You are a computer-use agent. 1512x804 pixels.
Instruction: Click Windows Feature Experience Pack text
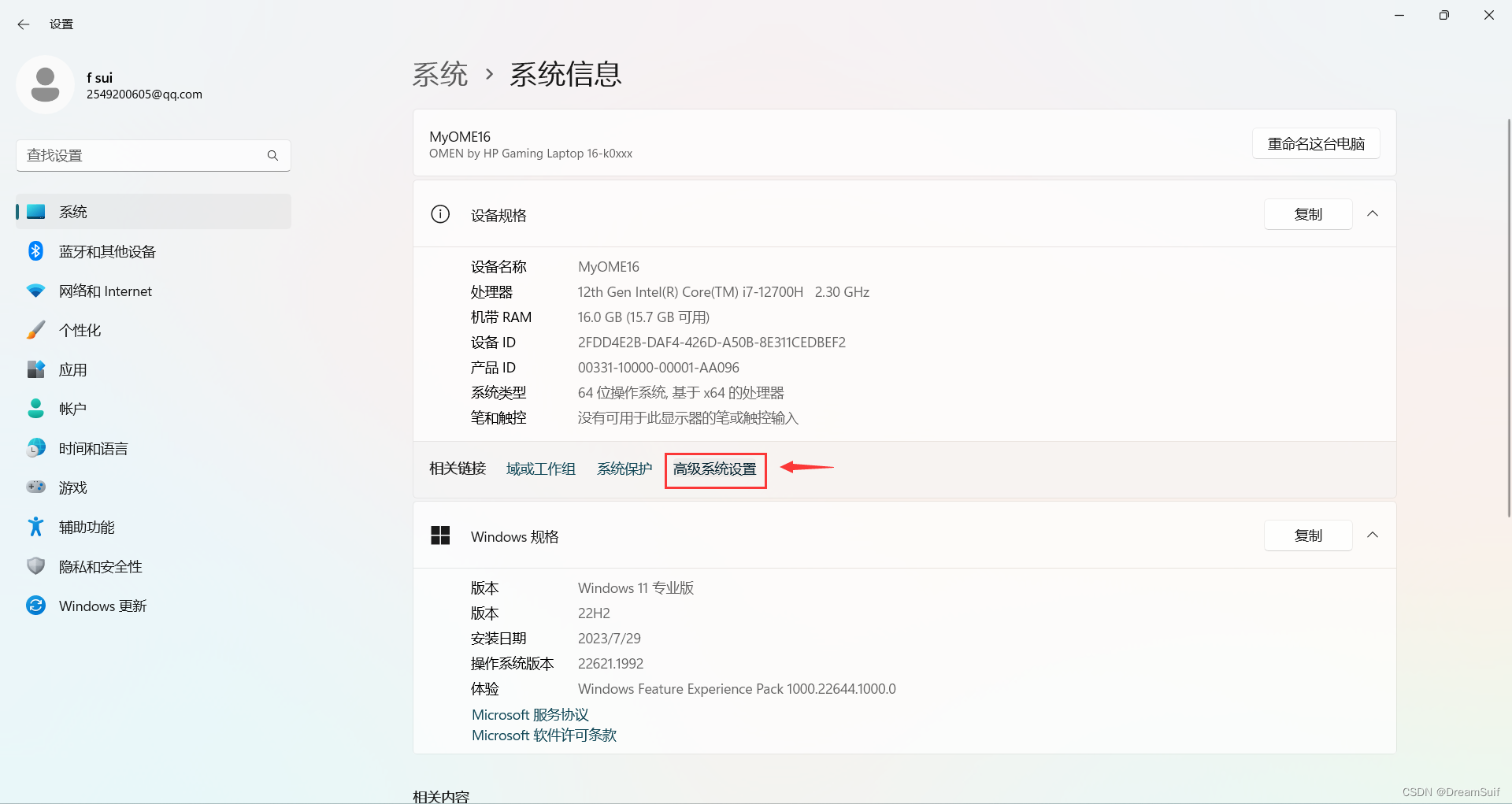click(737, 689)
